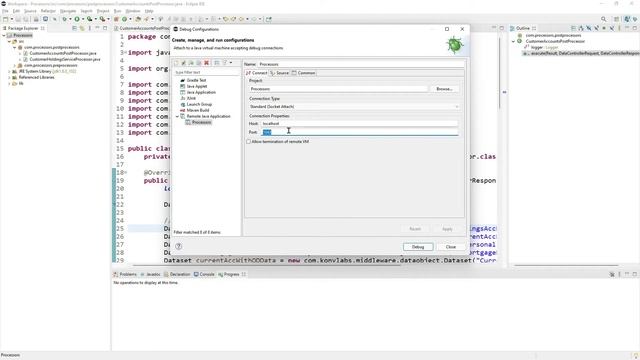This screenshot has height=360, width=640.
Task: Click the Name field containing Processors
Action: pos(361,64)
